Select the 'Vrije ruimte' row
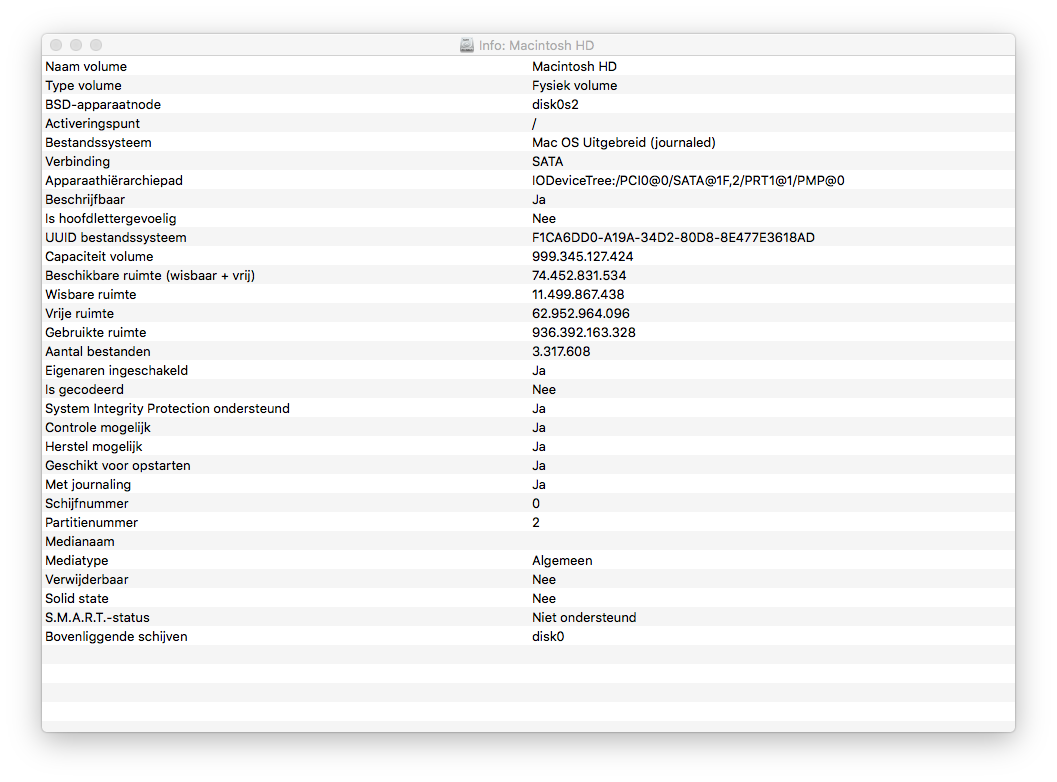The height and width of the screenshot is (782, 1057). pyautogui.click(x=528, y=313)
